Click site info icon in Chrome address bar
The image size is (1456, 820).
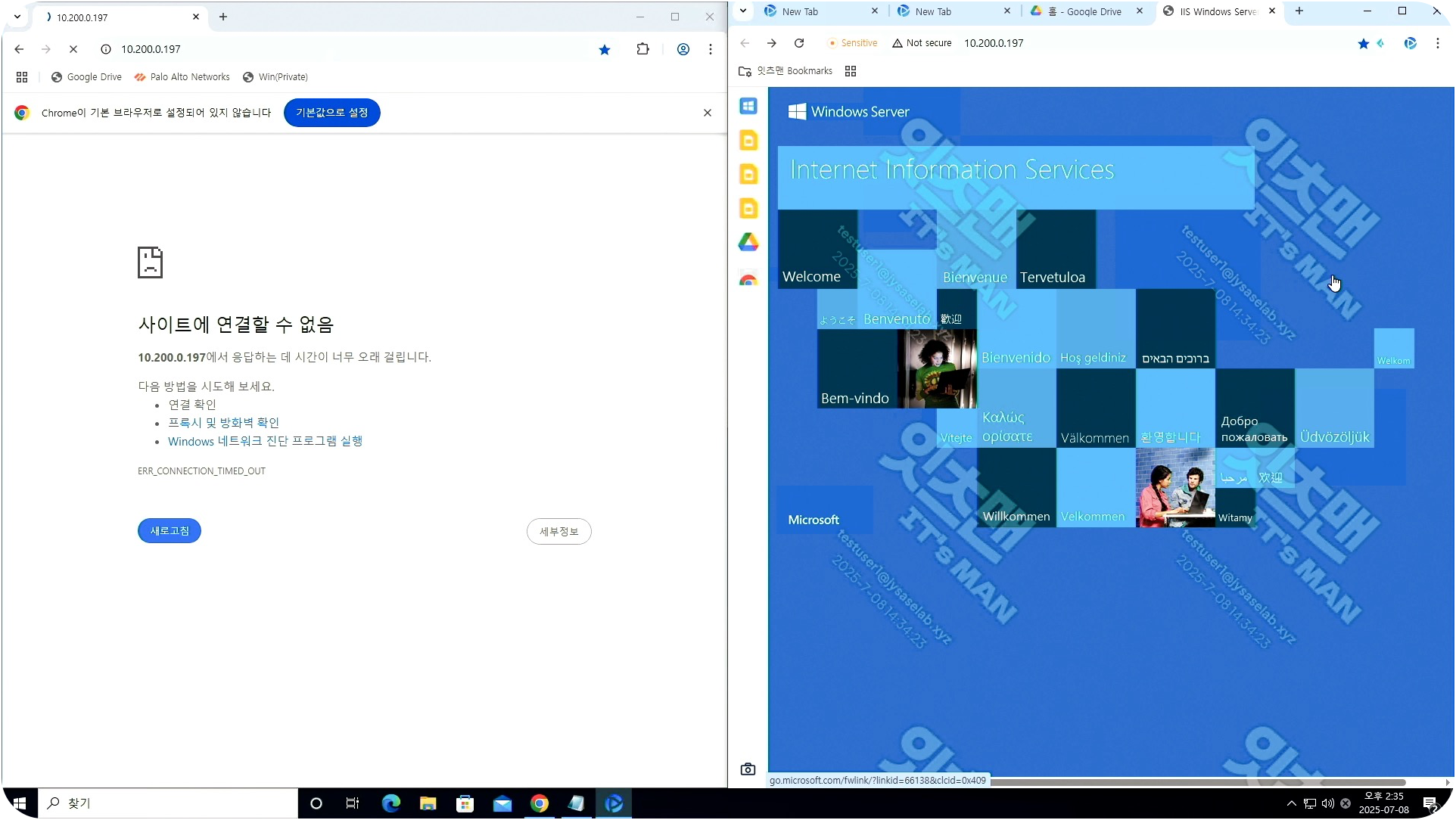[106, 49]
